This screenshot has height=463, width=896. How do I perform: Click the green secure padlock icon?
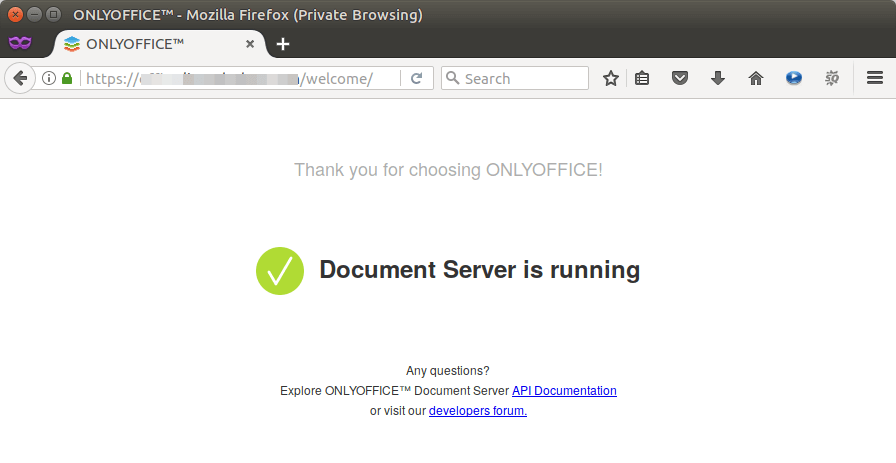click(x=67, y=78)
